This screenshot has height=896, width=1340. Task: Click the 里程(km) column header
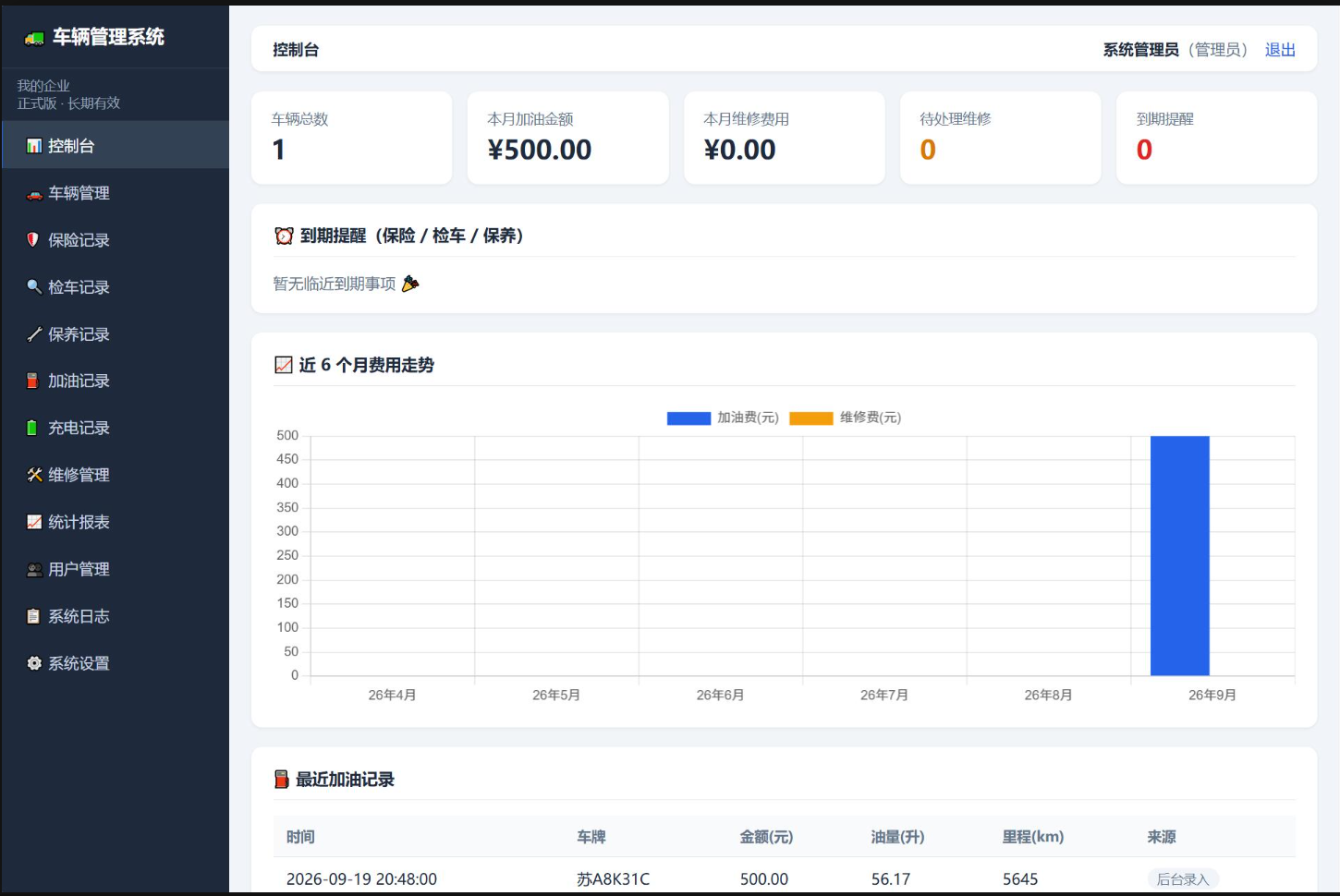[1033, 837]
